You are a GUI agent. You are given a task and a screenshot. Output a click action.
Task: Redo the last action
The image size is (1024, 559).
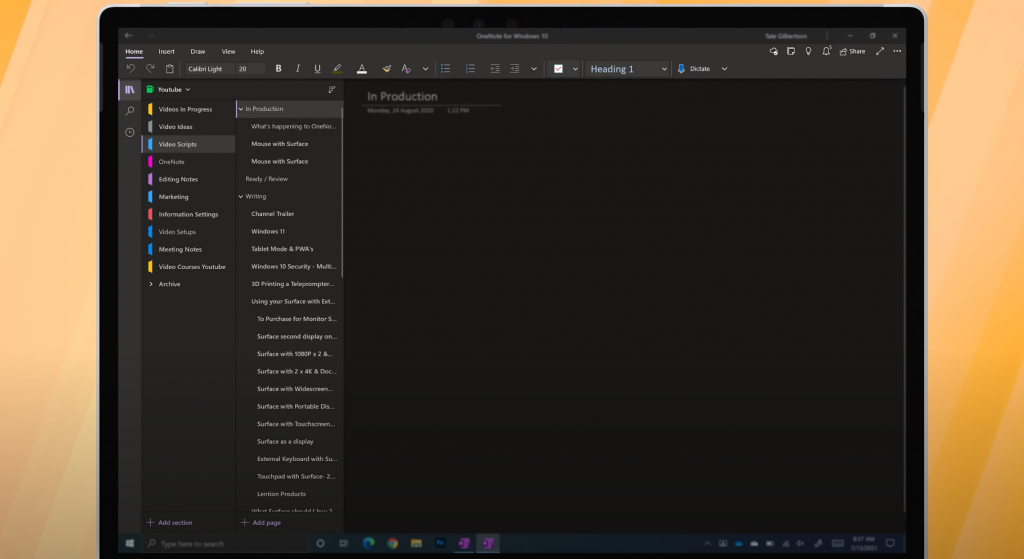coord(150,69)
